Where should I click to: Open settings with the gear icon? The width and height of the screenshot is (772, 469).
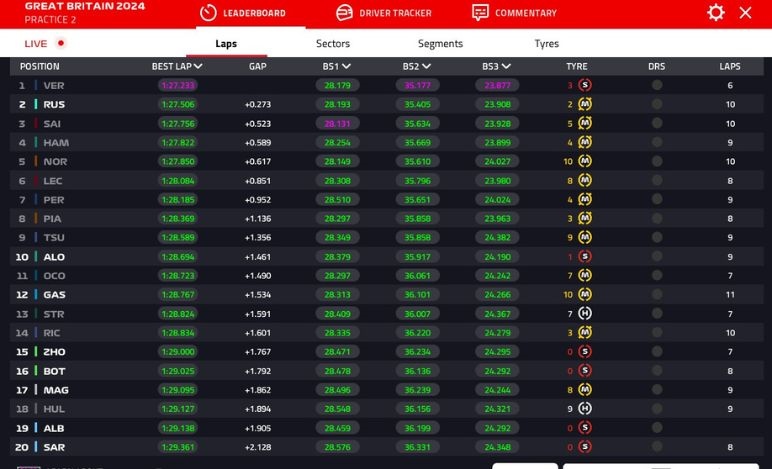coord(715,13)
